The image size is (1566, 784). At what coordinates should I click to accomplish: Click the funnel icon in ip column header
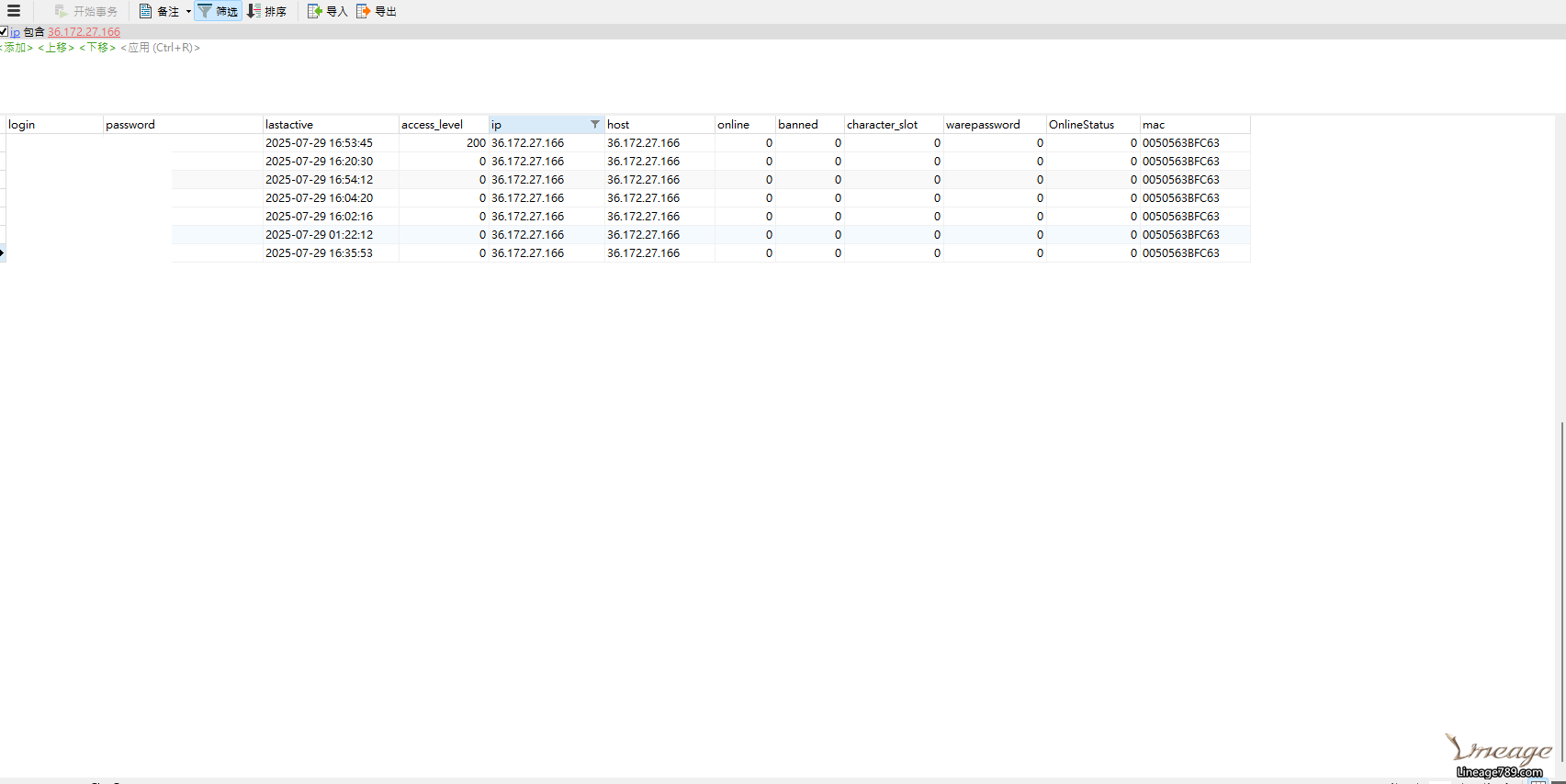click(594, 124)
